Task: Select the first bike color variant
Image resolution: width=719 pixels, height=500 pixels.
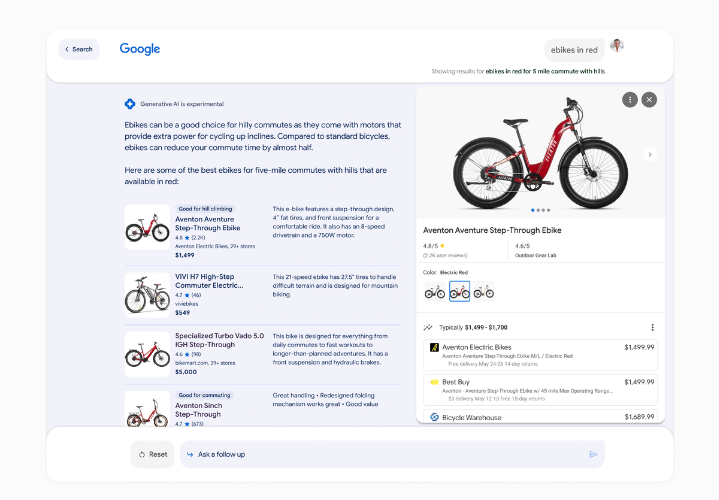Action: (x=434, y=292)
